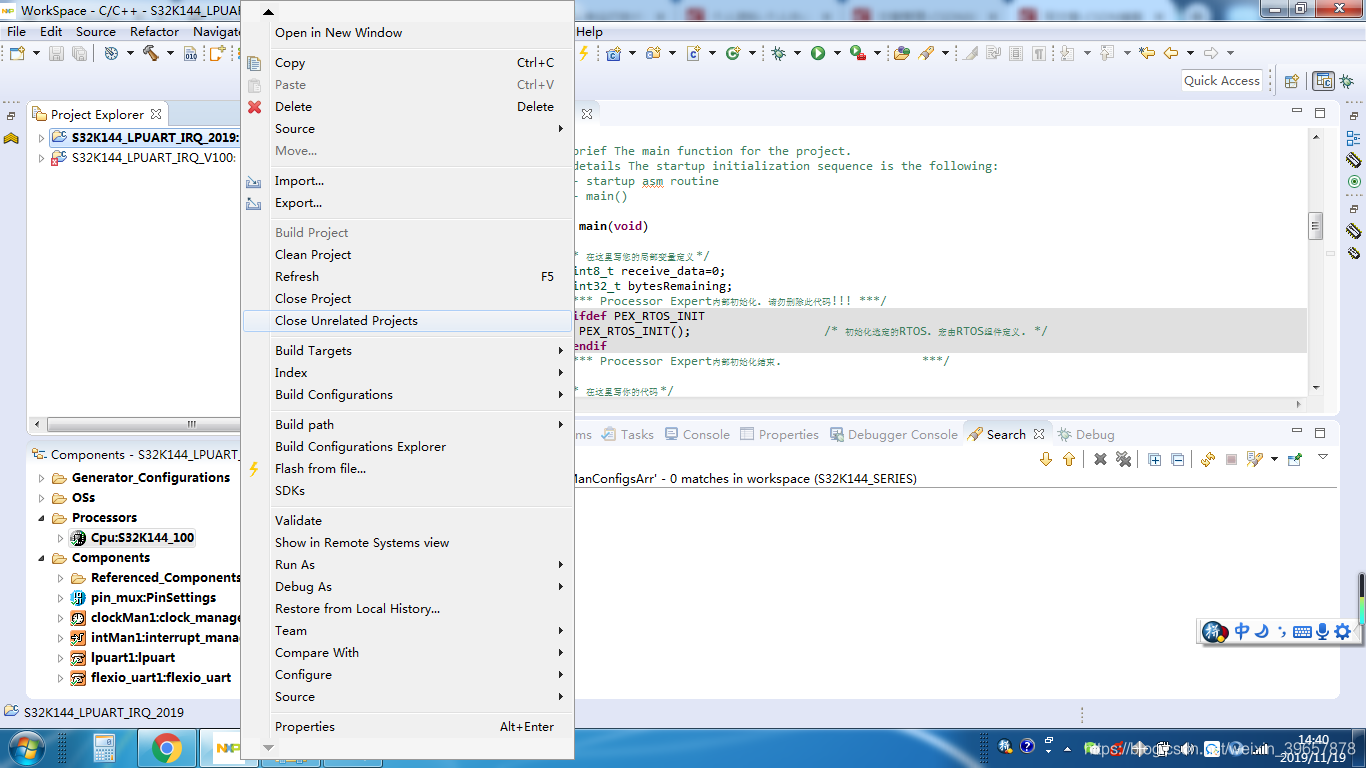Expand the Generator_Configurations folder
The image size is (1366, 768).
pos(41,478)
